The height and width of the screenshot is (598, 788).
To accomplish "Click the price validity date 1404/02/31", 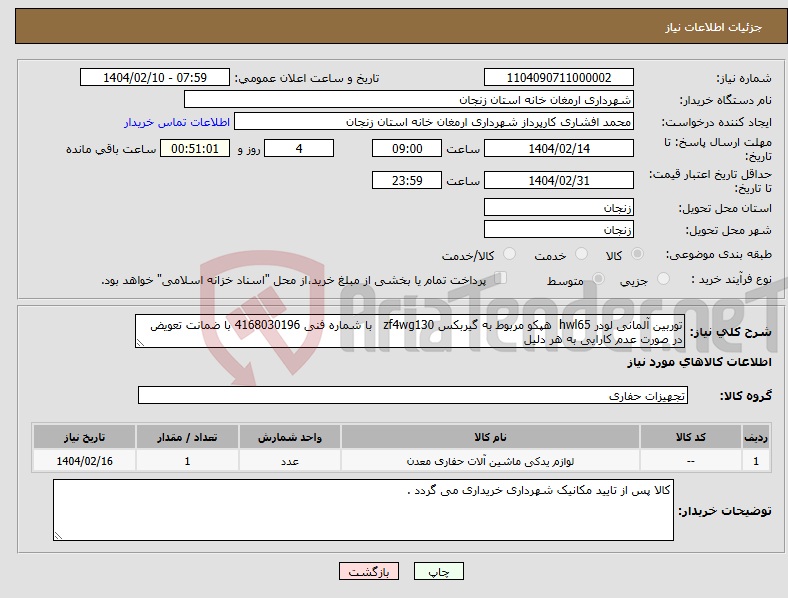I will (x=559, y=180).
